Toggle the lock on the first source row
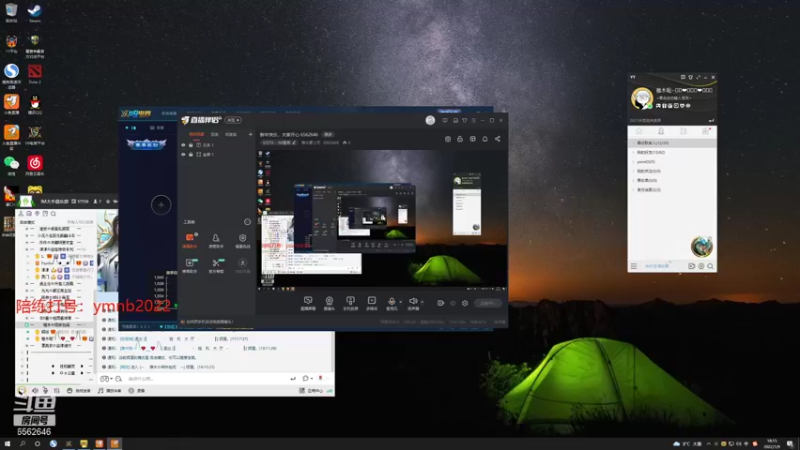This screenshot has width=800, height=450. [191, 145]
